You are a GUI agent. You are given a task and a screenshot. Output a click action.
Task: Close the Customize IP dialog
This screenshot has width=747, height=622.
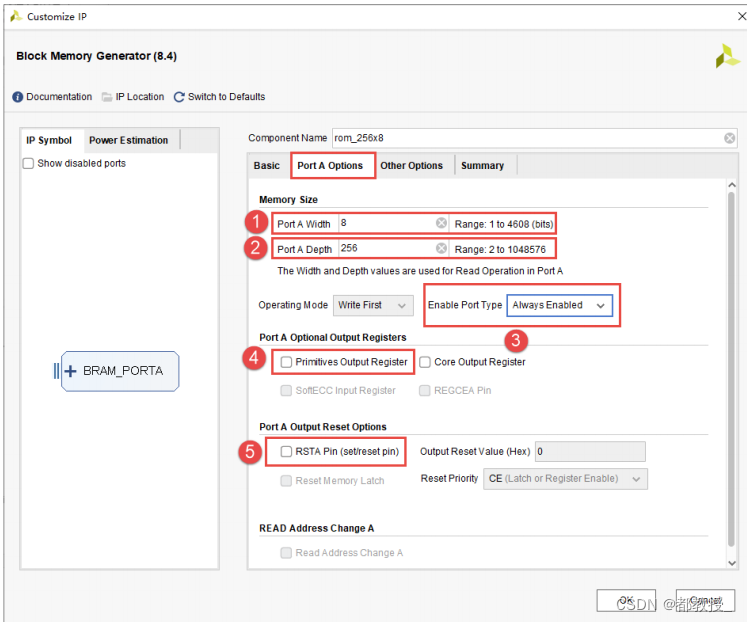pos(741,16)
